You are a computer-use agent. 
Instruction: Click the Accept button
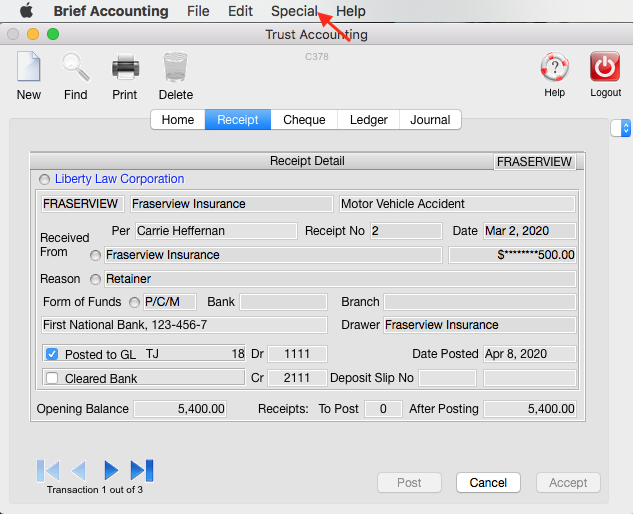click(x=568, y=483)
